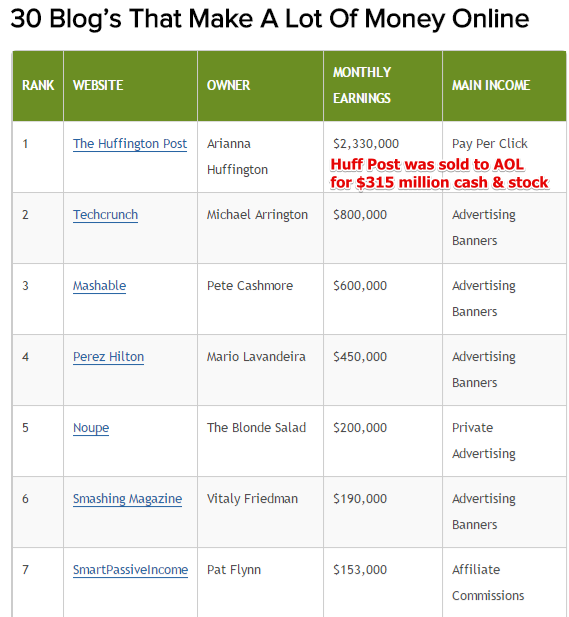Visit the SmartPassiveIncome link
Screen dimensions: 569x617
(x=130, y=570)
